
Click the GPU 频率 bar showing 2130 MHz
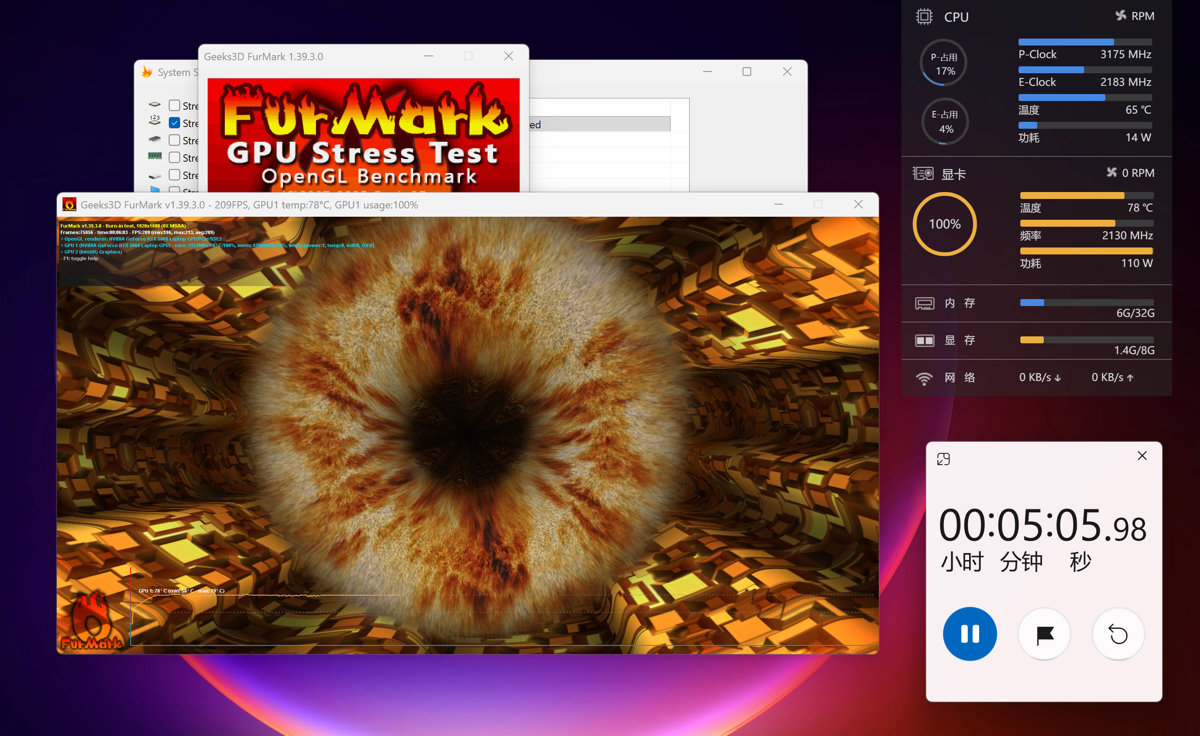coord(1087,223)
